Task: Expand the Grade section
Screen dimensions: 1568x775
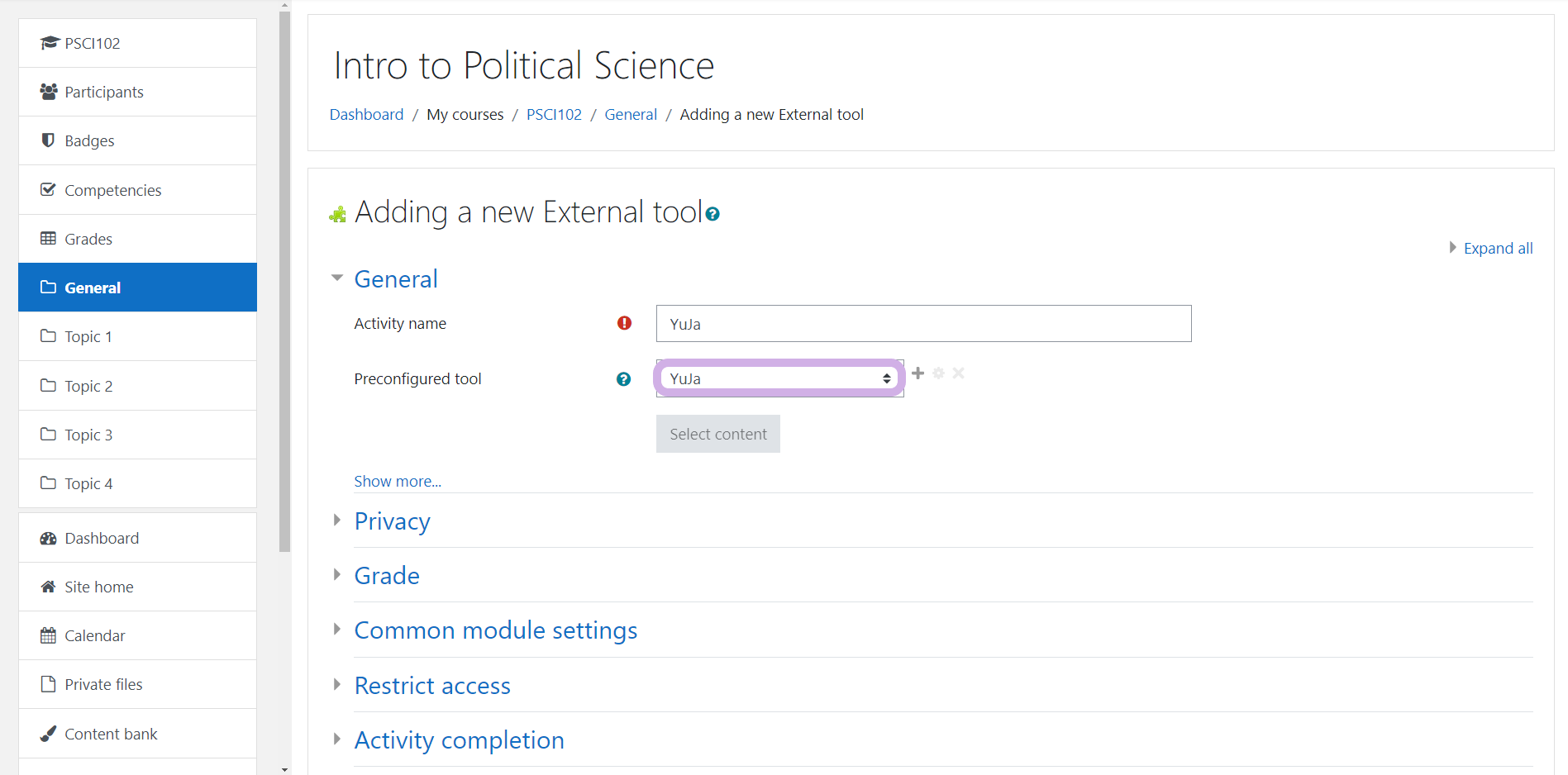Action: [x=386, y=576]
